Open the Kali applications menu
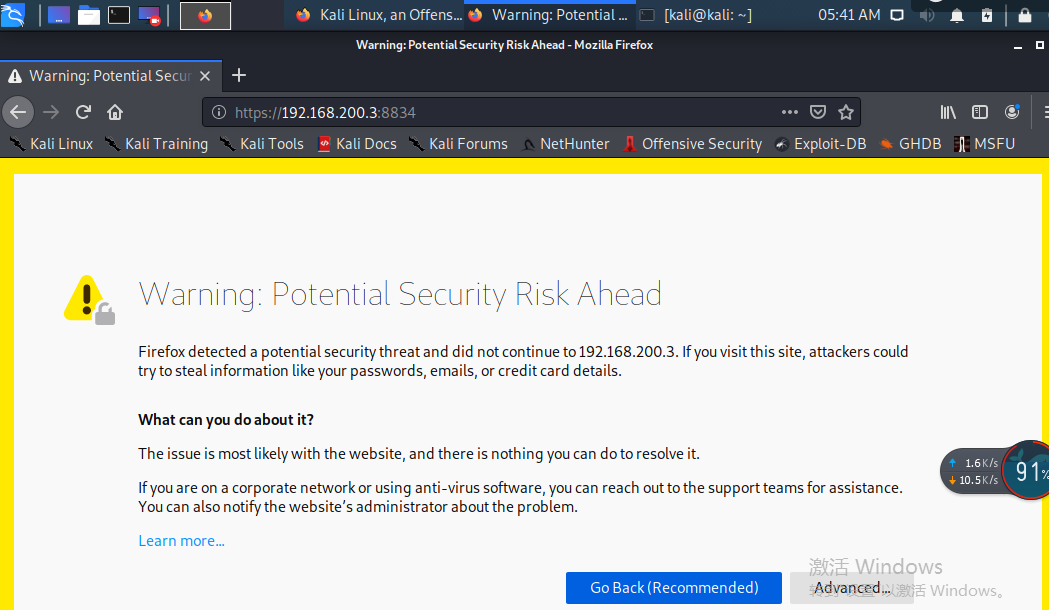The height and width of the screenshot is (610, 1049). coord(13,15)
